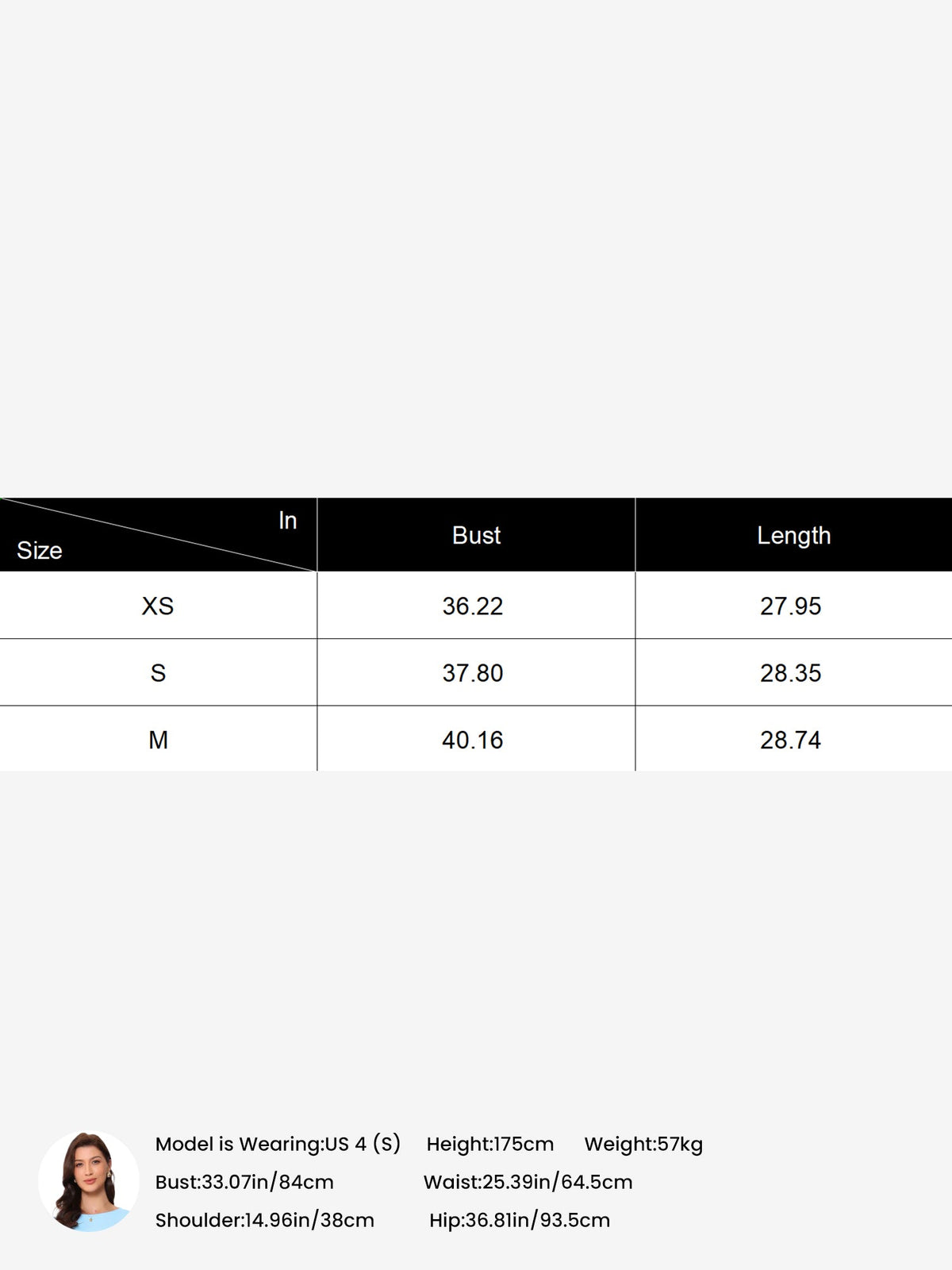
Task: Click the Height:175cm text
Action: 490,1144
